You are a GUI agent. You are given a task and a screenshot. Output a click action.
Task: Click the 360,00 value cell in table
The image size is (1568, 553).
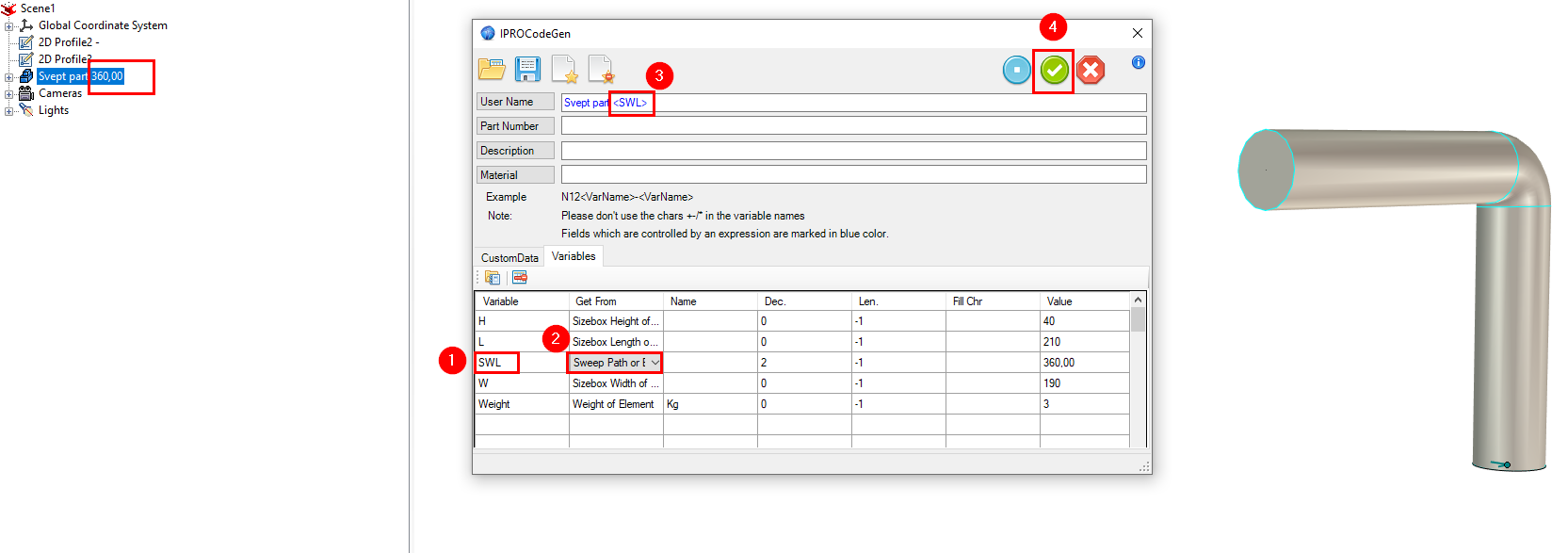[x=1084, y=363]
